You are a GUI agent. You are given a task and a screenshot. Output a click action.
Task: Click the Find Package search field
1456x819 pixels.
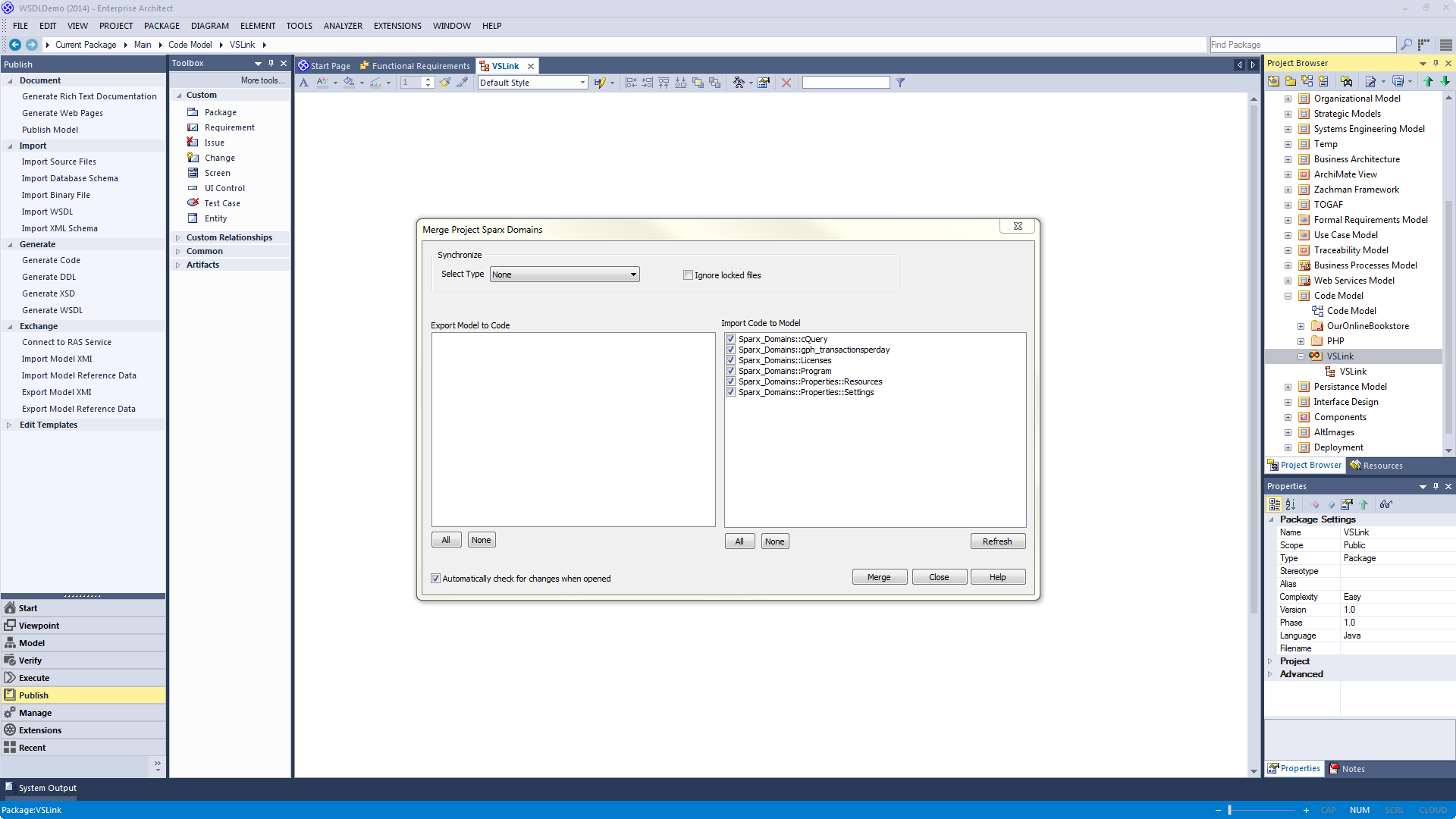(x=1302, y=45)
